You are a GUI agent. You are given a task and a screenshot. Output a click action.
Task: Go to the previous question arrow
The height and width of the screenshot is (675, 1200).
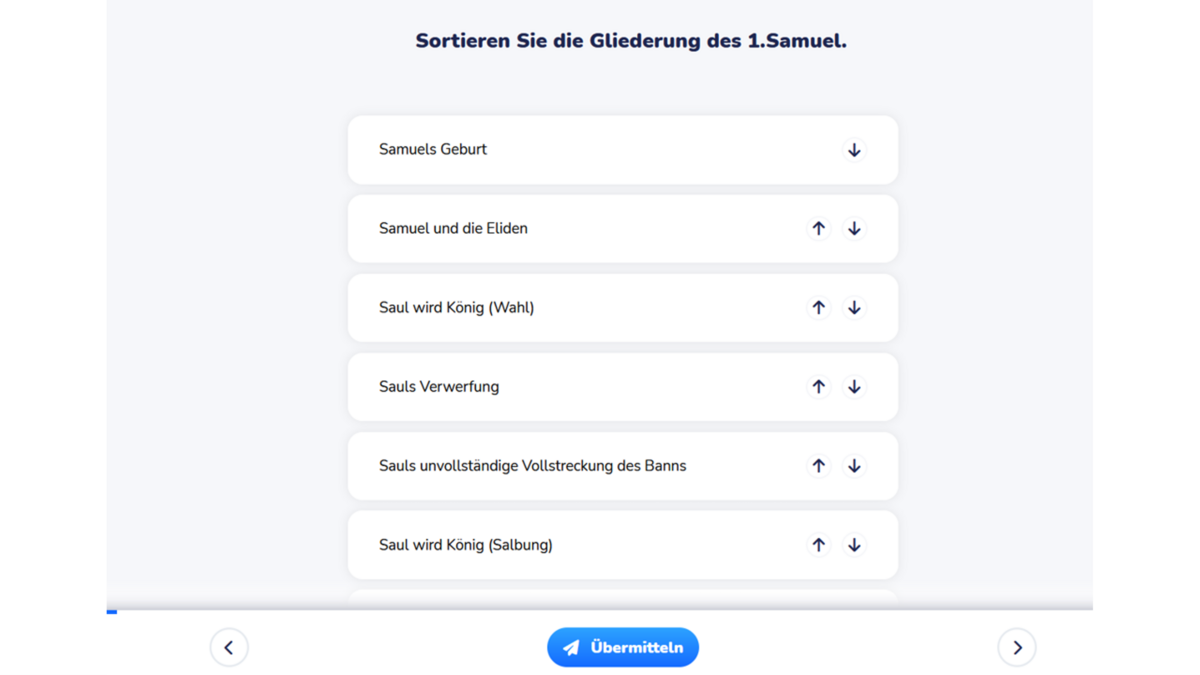[x=229, y=648]
